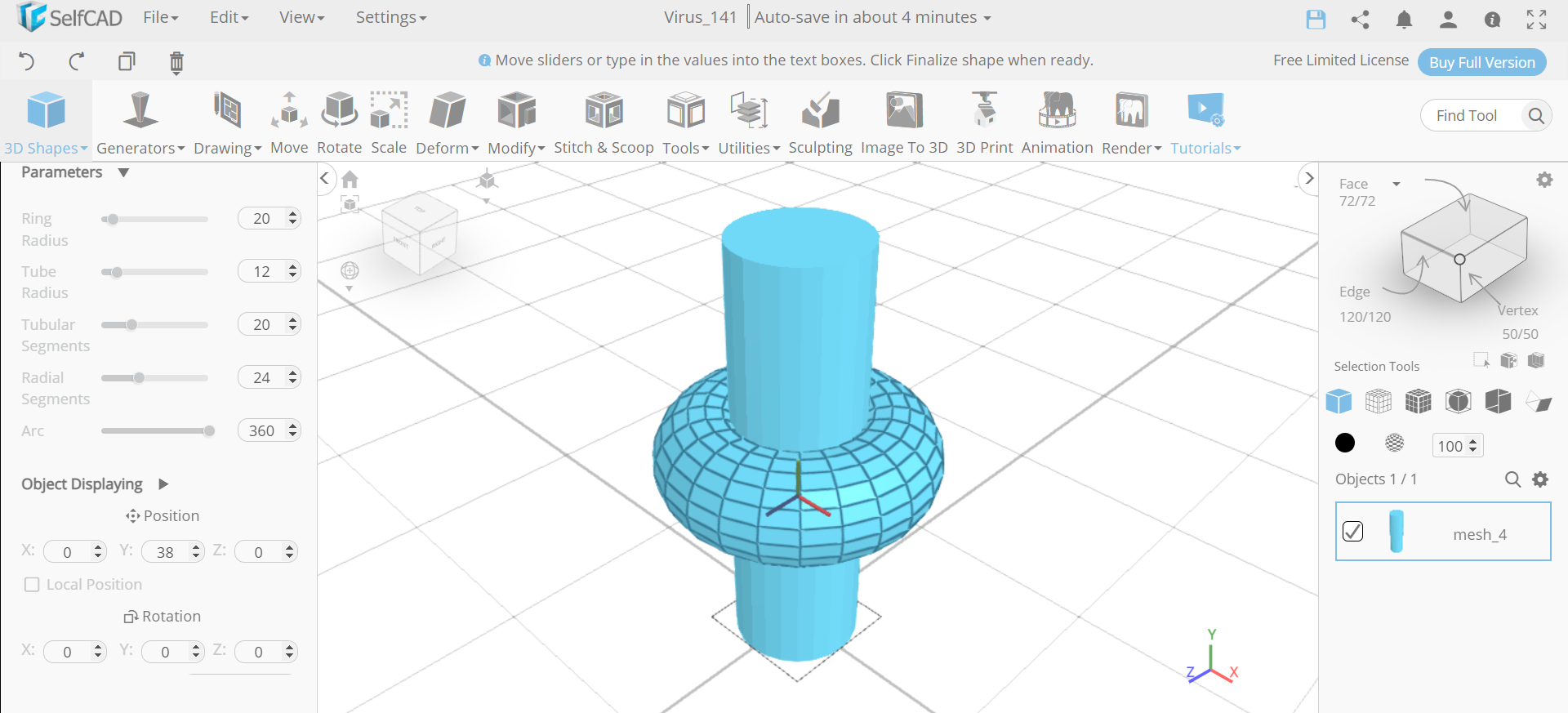
Task: Open the Edit menu
Action: coord(229,17)
